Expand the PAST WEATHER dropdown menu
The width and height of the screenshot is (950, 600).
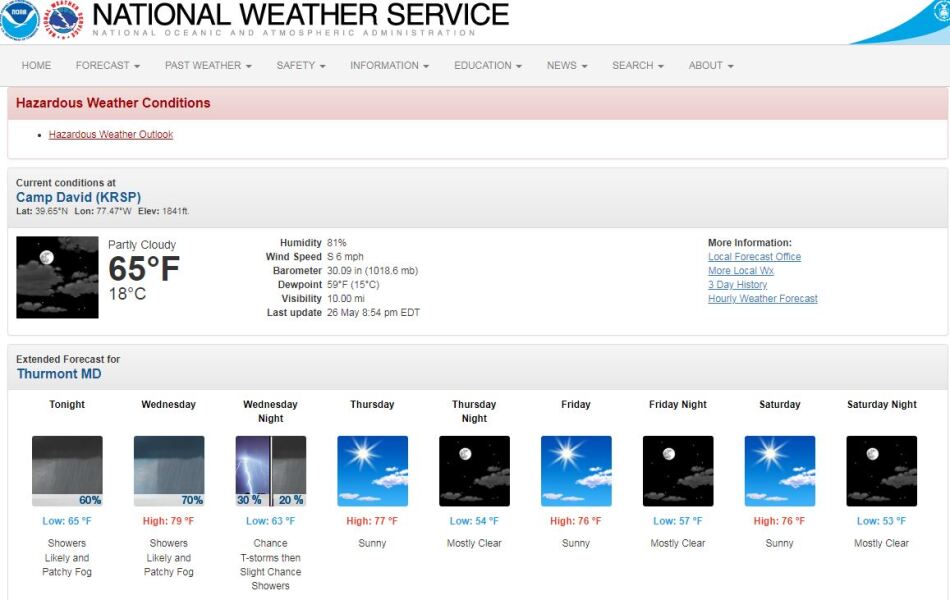point(208,65)
